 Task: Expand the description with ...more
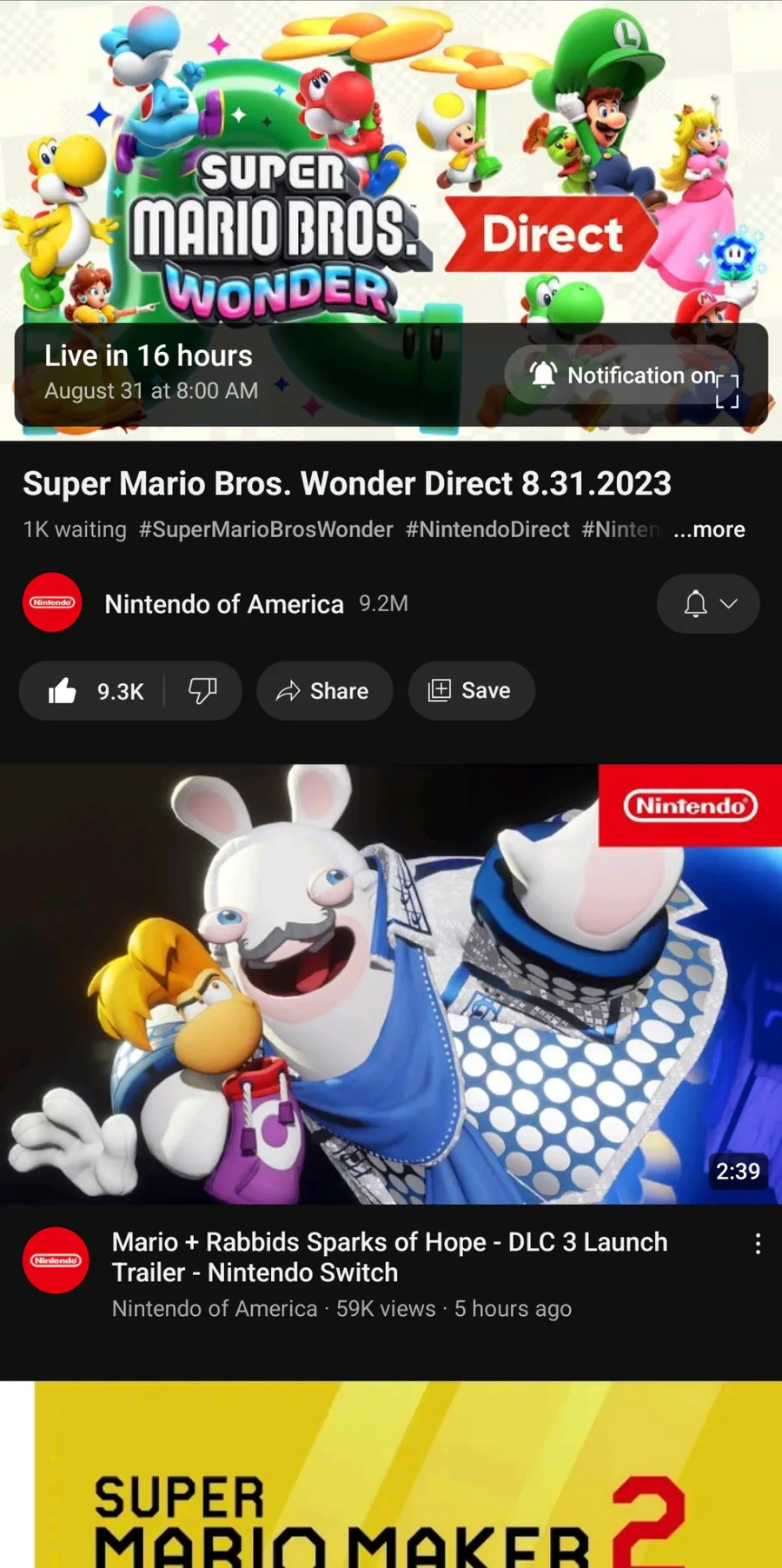tap(709, 529)
